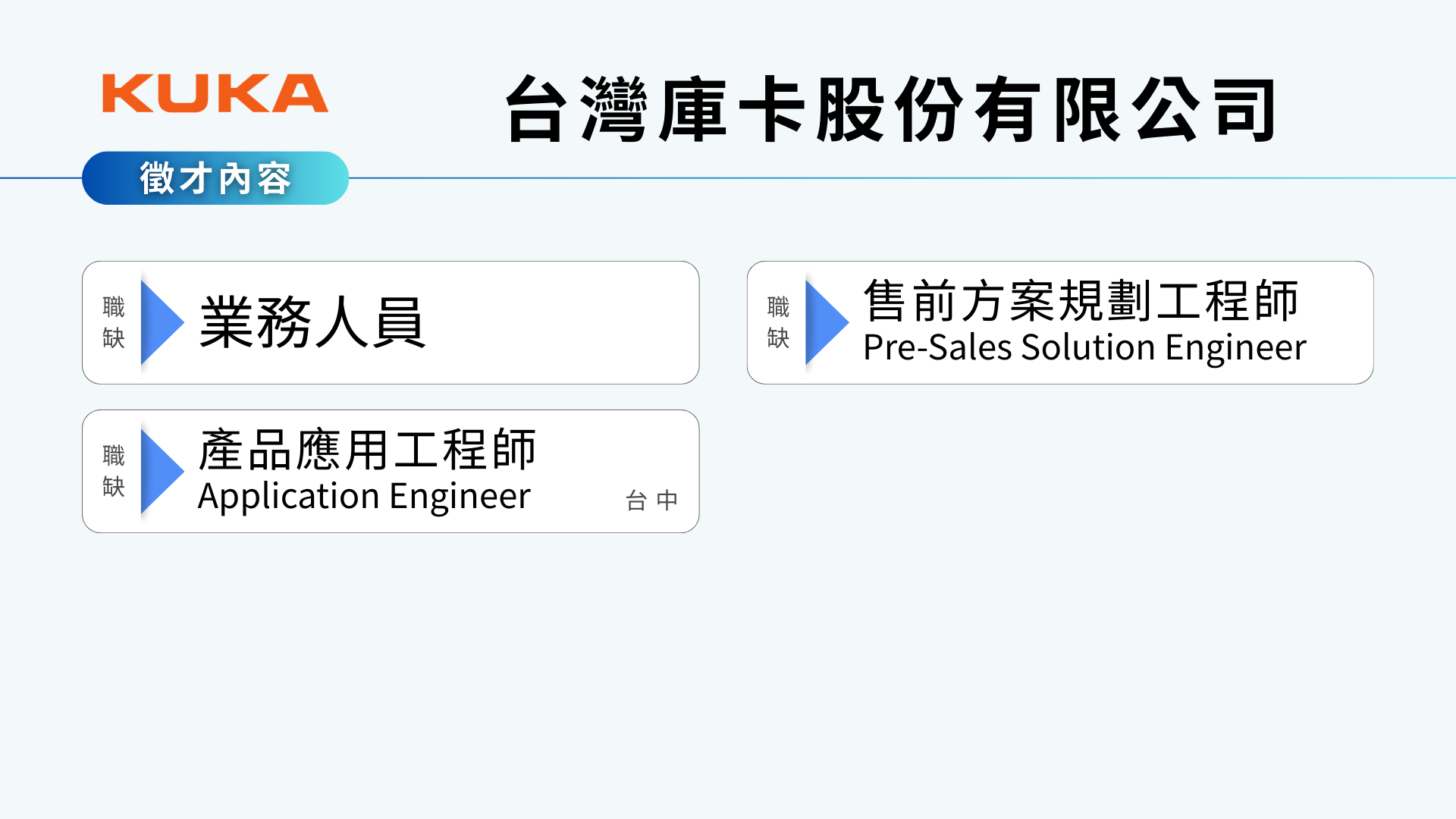Select the 職缺 label in Pre-Sales card
The image size is (1456, 819).
[778, 322]
